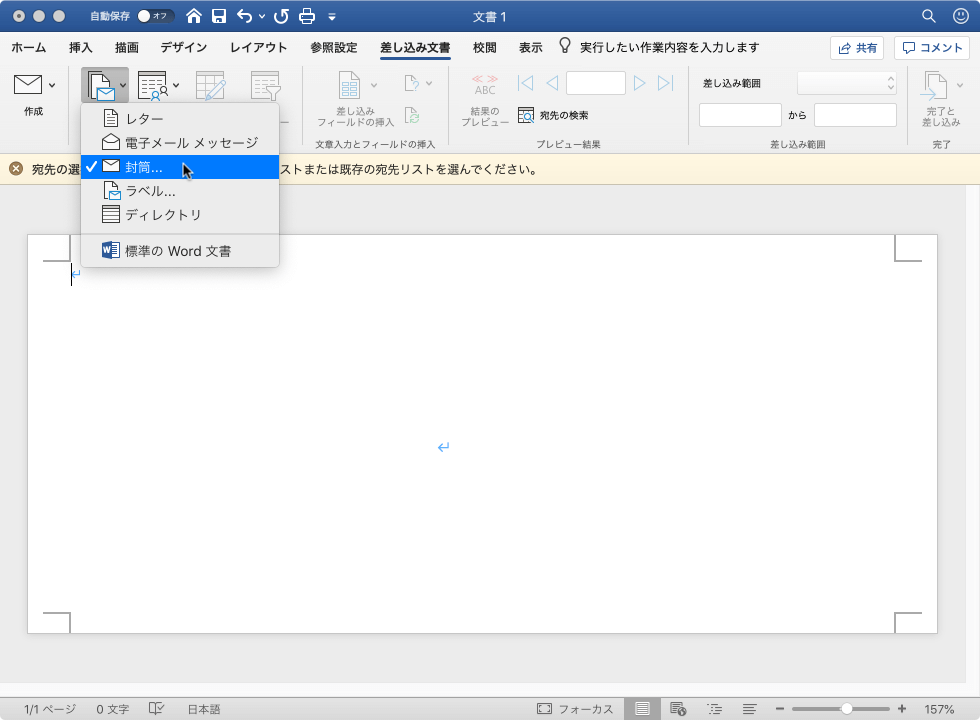Go to last record arrow
Image resolution: width=980 pixels, height=720 pixels.
coord(666,83)
